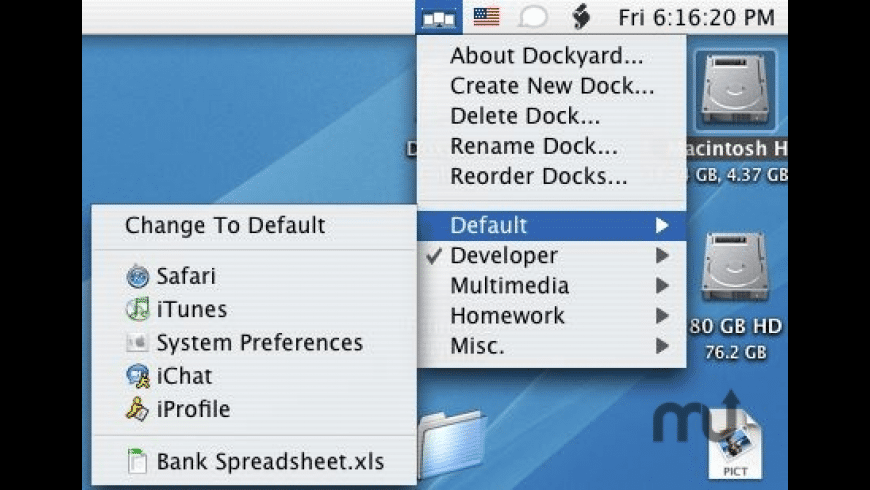Open the iChat speech bubble status icon
870x490 pixels.
pos(533,17)
